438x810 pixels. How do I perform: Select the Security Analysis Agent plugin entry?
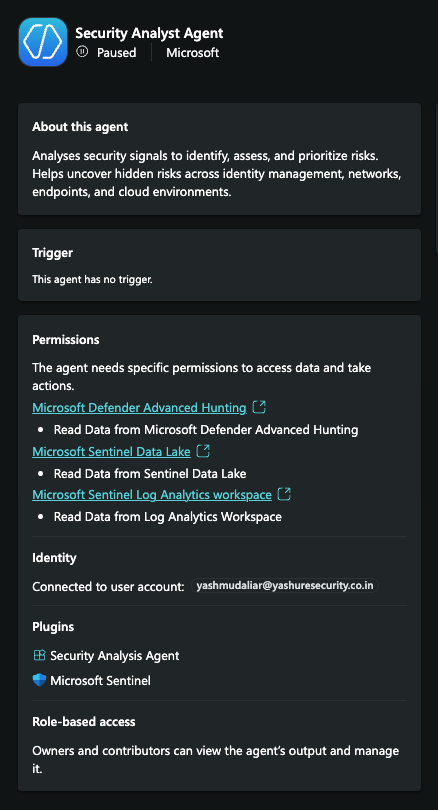[106, 656]
